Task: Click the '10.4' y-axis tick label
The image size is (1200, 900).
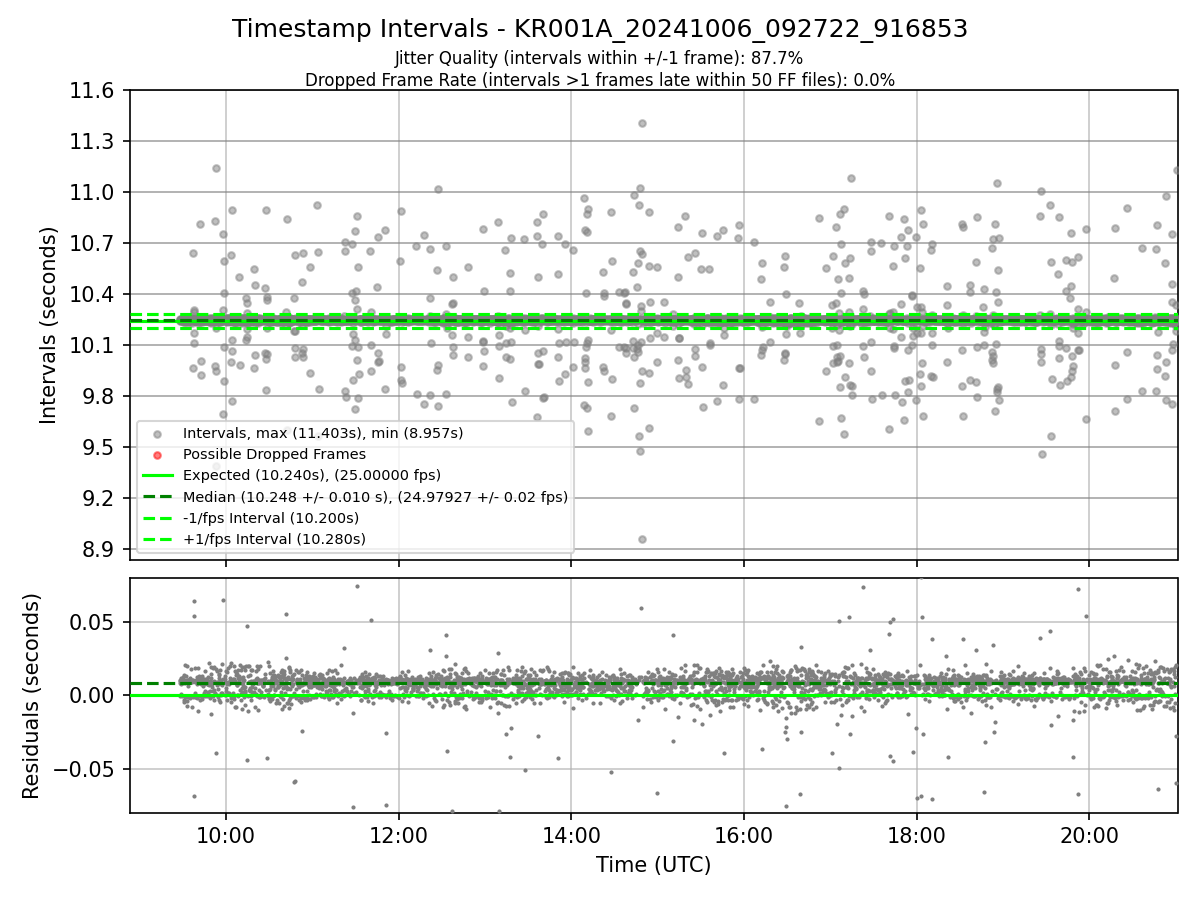Action: click(94, 295)
